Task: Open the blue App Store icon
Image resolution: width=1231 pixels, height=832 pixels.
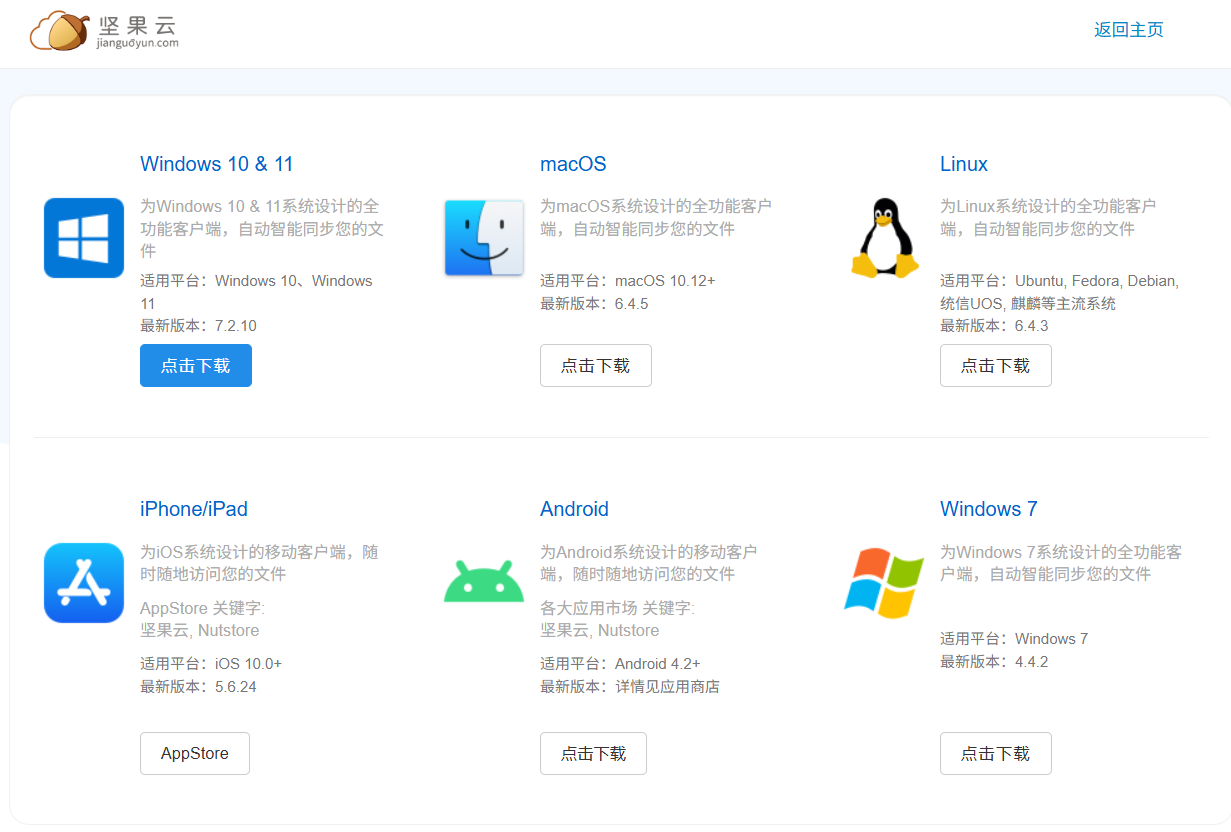Action: click(84, 583)
